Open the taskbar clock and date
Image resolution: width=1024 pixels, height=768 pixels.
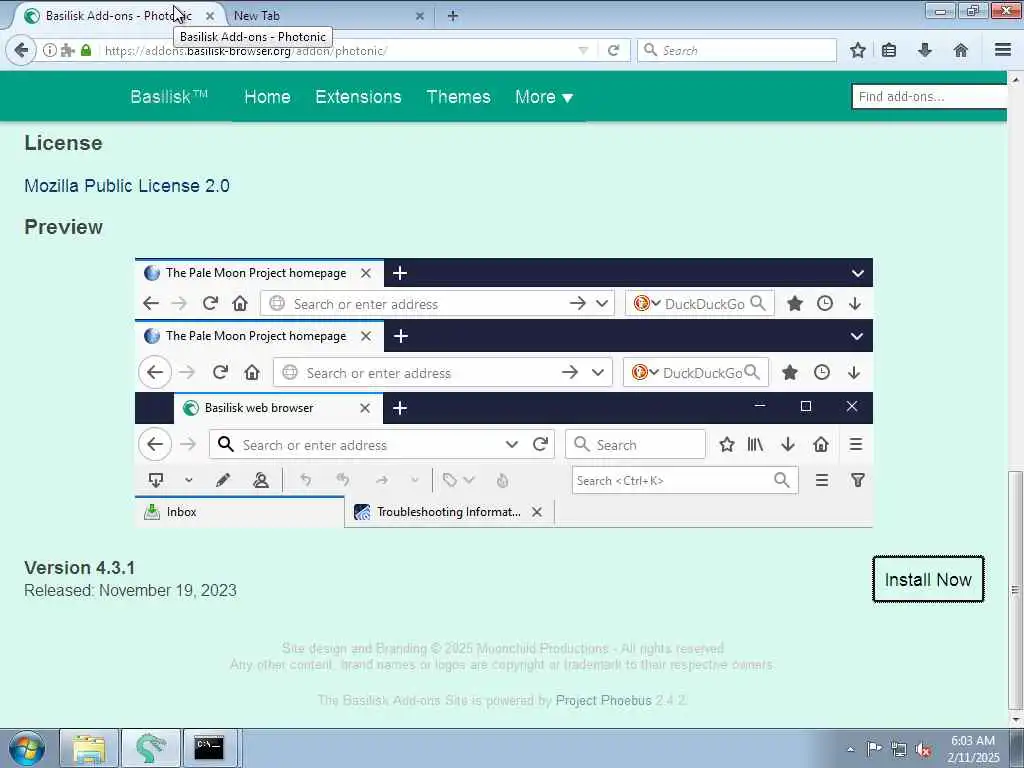[973, 748]
